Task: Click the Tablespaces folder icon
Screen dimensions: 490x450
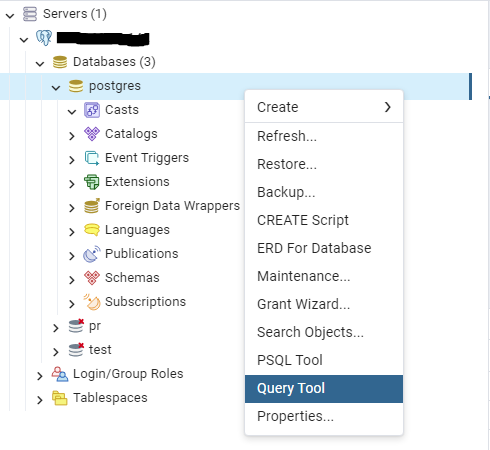Action: pyautogui.click(x=60, y=398)
